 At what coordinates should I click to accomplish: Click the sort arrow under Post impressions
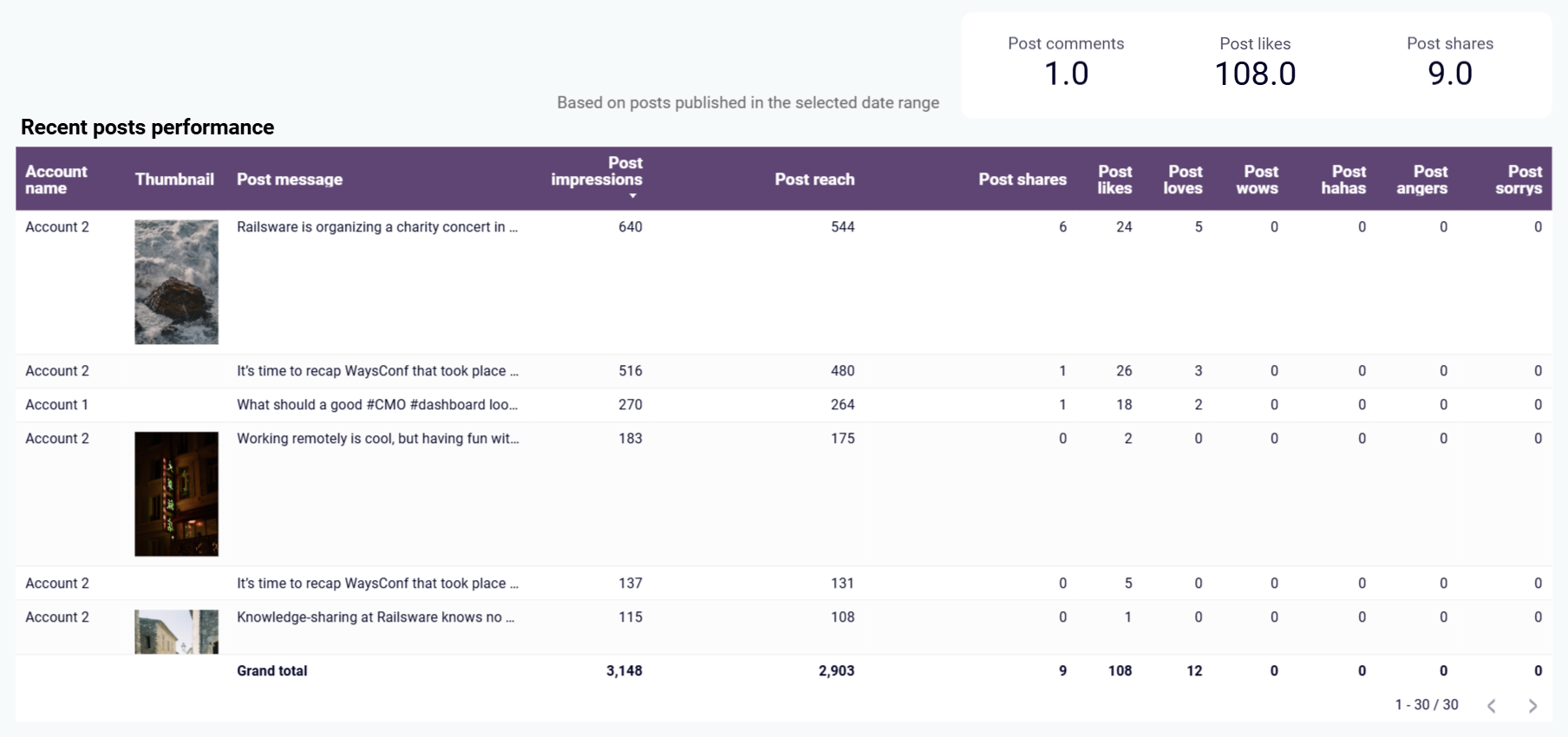(633, 197)
